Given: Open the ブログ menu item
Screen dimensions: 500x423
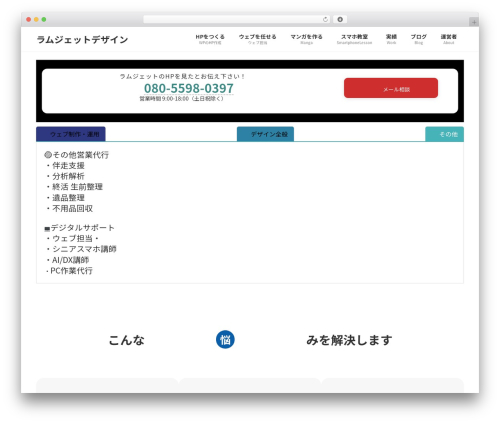Looking at the screenshot, I should click(x=419, y=39).
